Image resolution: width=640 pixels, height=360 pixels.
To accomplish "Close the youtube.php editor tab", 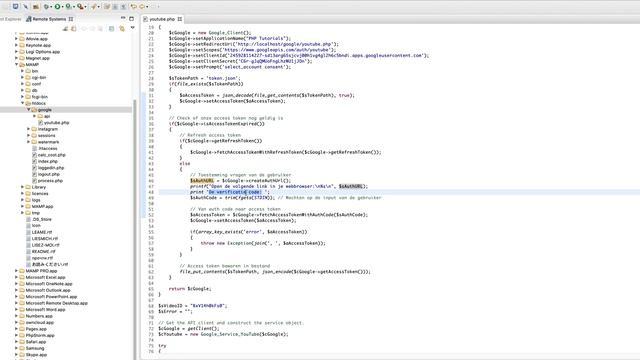I will 180,19.
